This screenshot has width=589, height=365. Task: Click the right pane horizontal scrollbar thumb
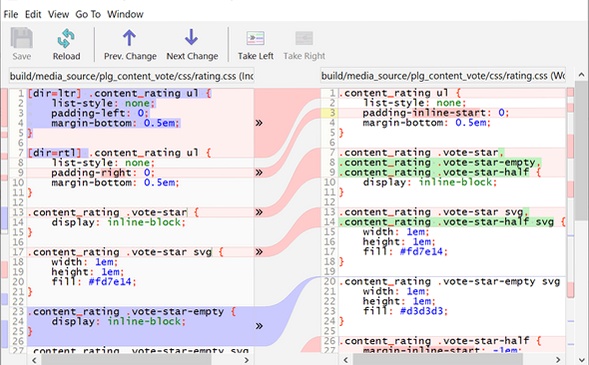tap(438, 360)
